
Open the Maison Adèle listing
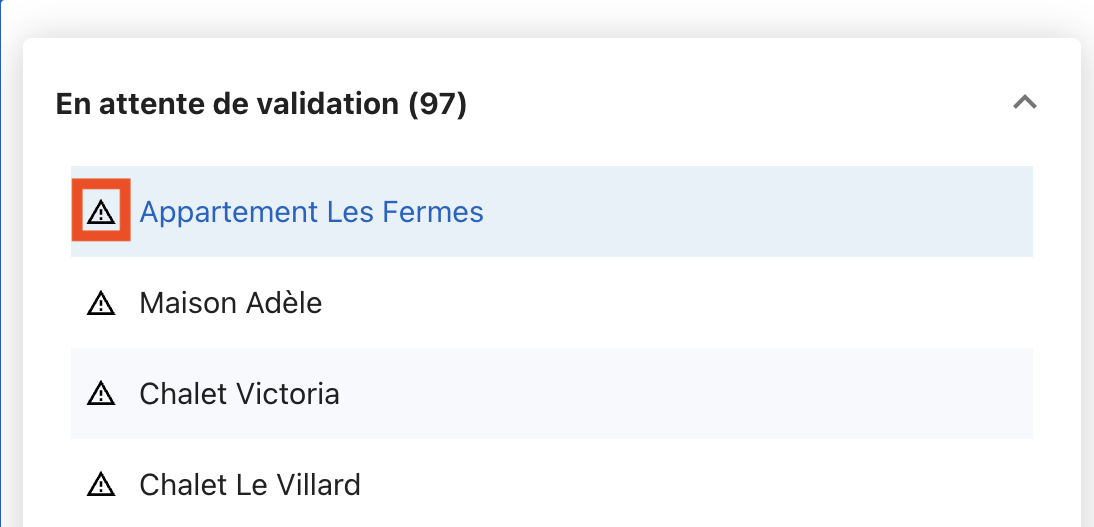[231, 303]
